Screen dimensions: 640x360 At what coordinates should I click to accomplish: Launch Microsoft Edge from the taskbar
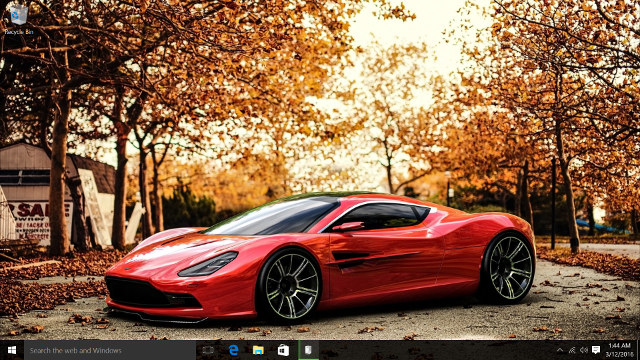233,350
